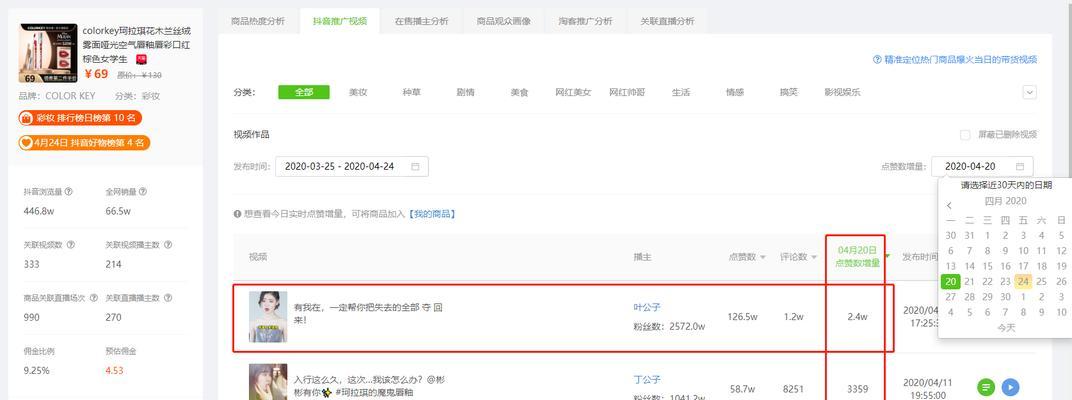
Task: Filter videos by 网红美女 category
Action: coord(573,92)
